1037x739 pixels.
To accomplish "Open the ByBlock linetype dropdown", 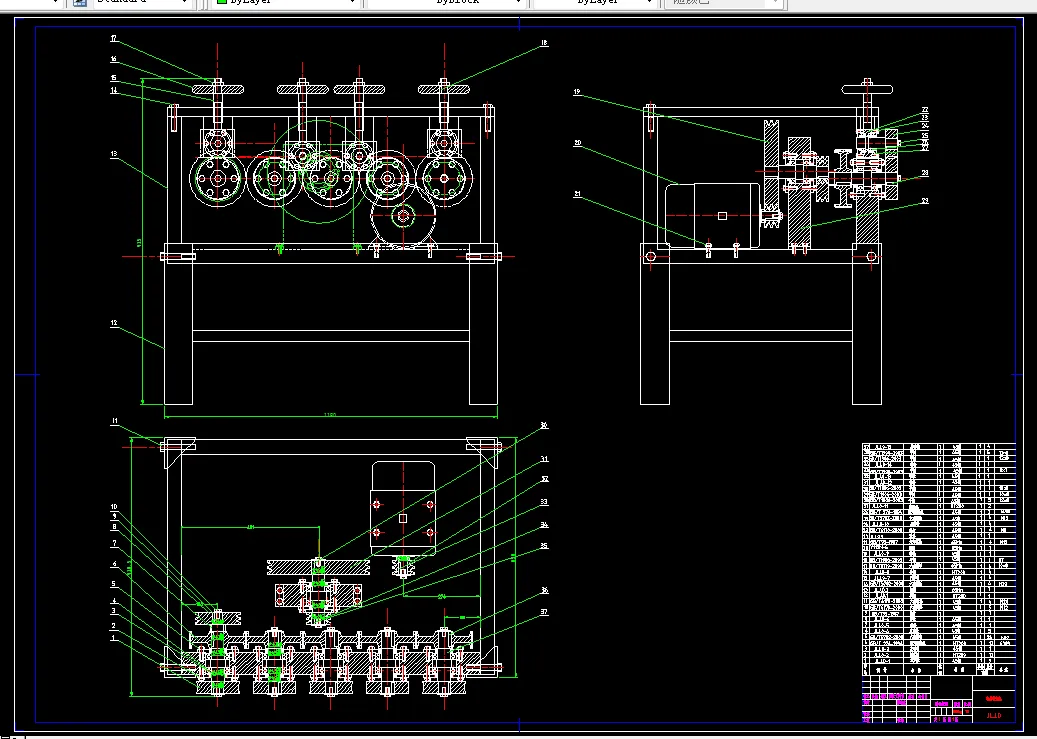I will coord(447,3).
